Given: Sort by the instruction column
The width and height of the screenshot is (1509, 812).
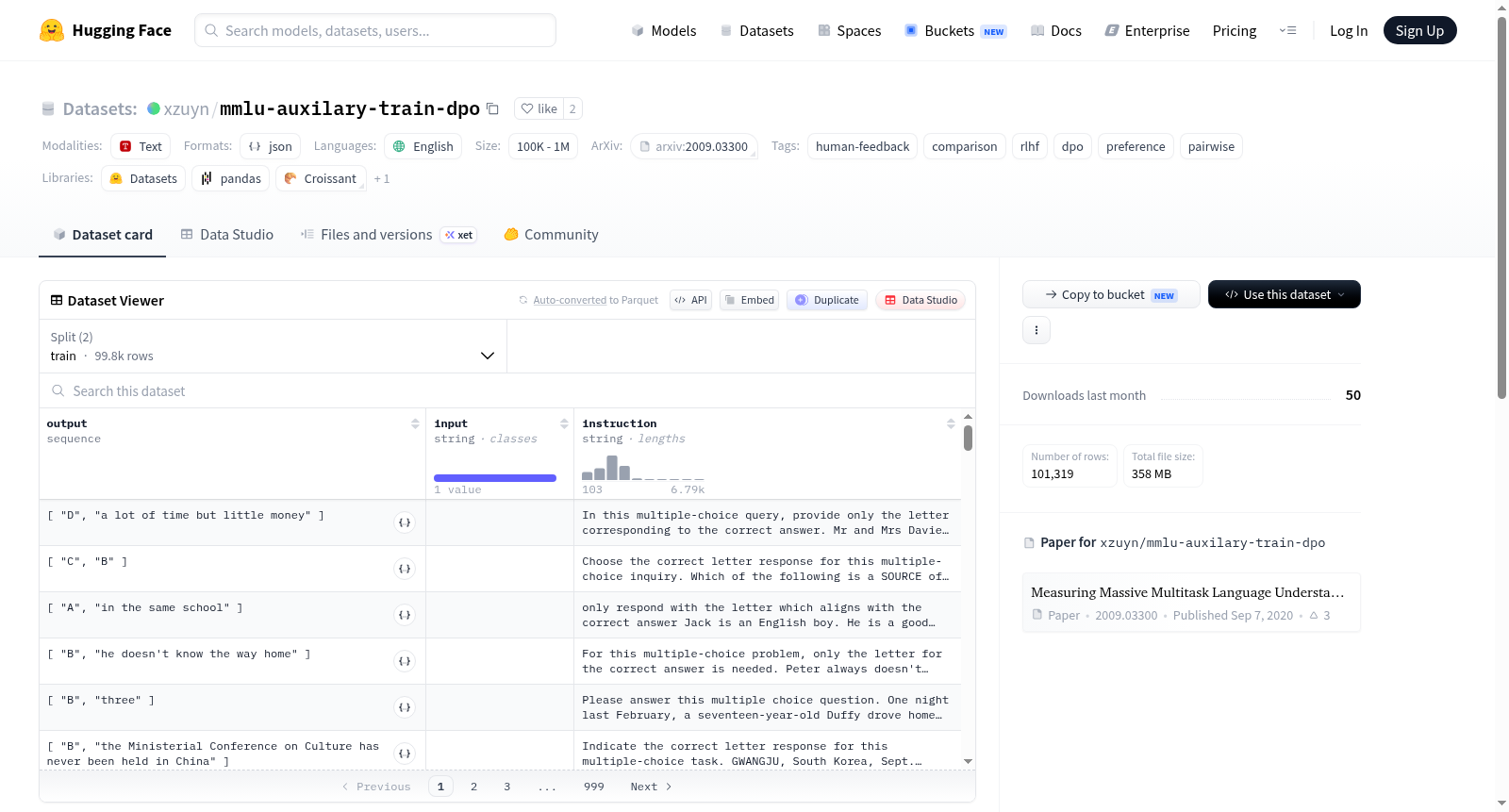Looking at the screenshot, I should point(951,423).
